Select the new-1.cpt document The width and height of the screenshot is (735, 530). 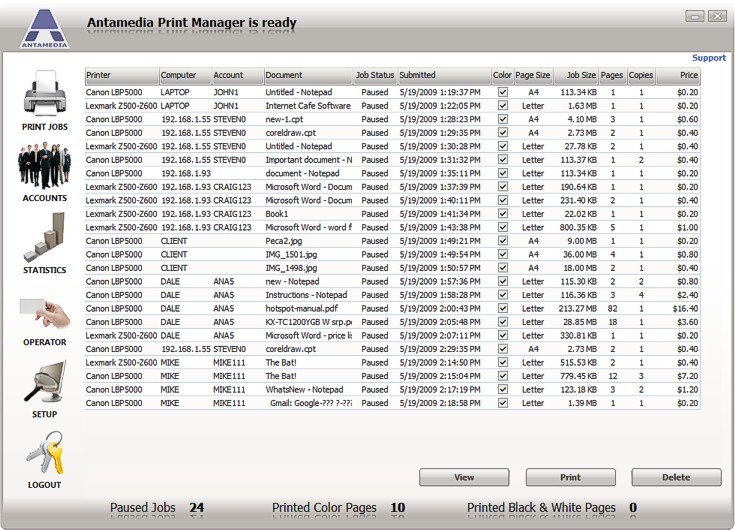click(284, 119)
